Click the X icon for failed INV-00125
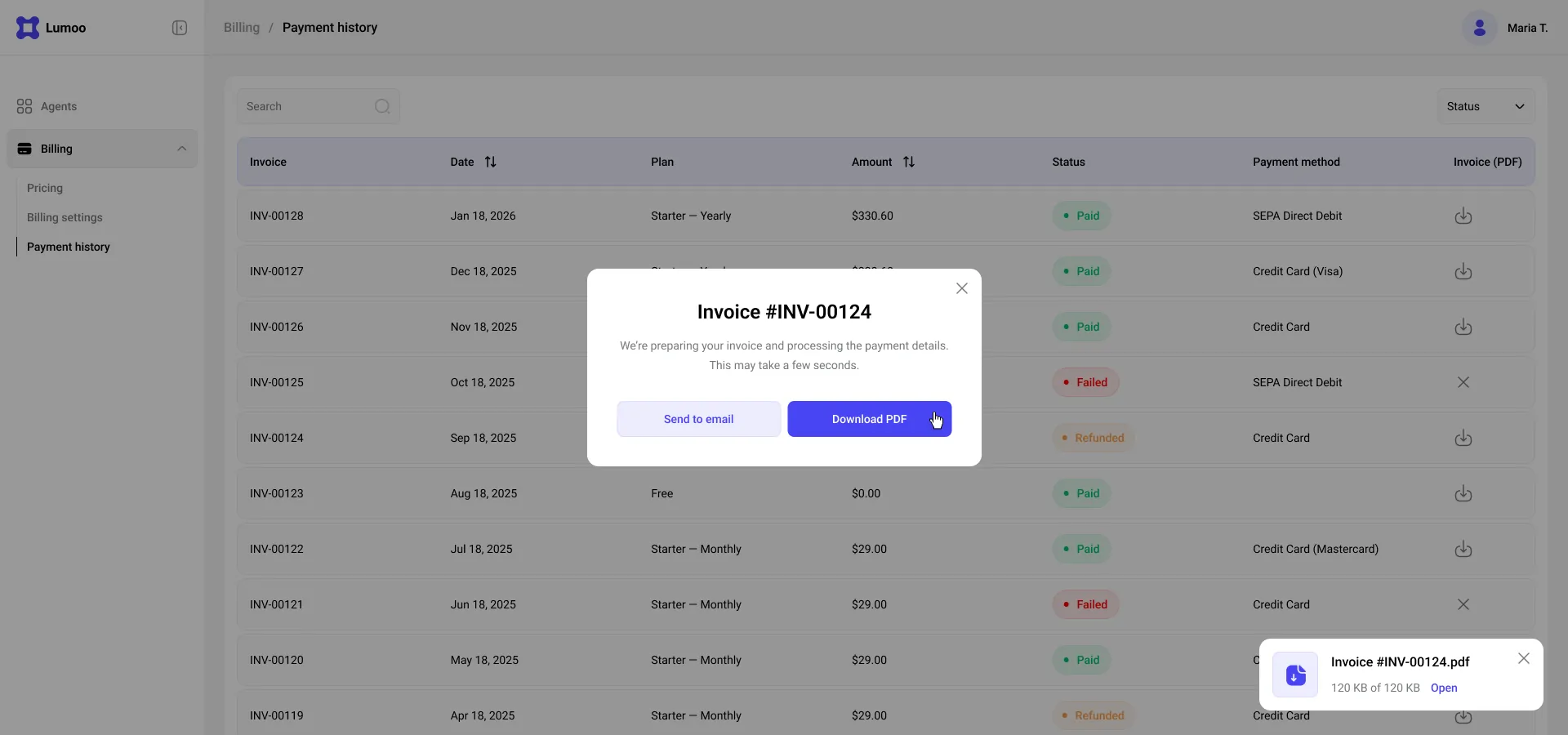 tap(1463, 382)
